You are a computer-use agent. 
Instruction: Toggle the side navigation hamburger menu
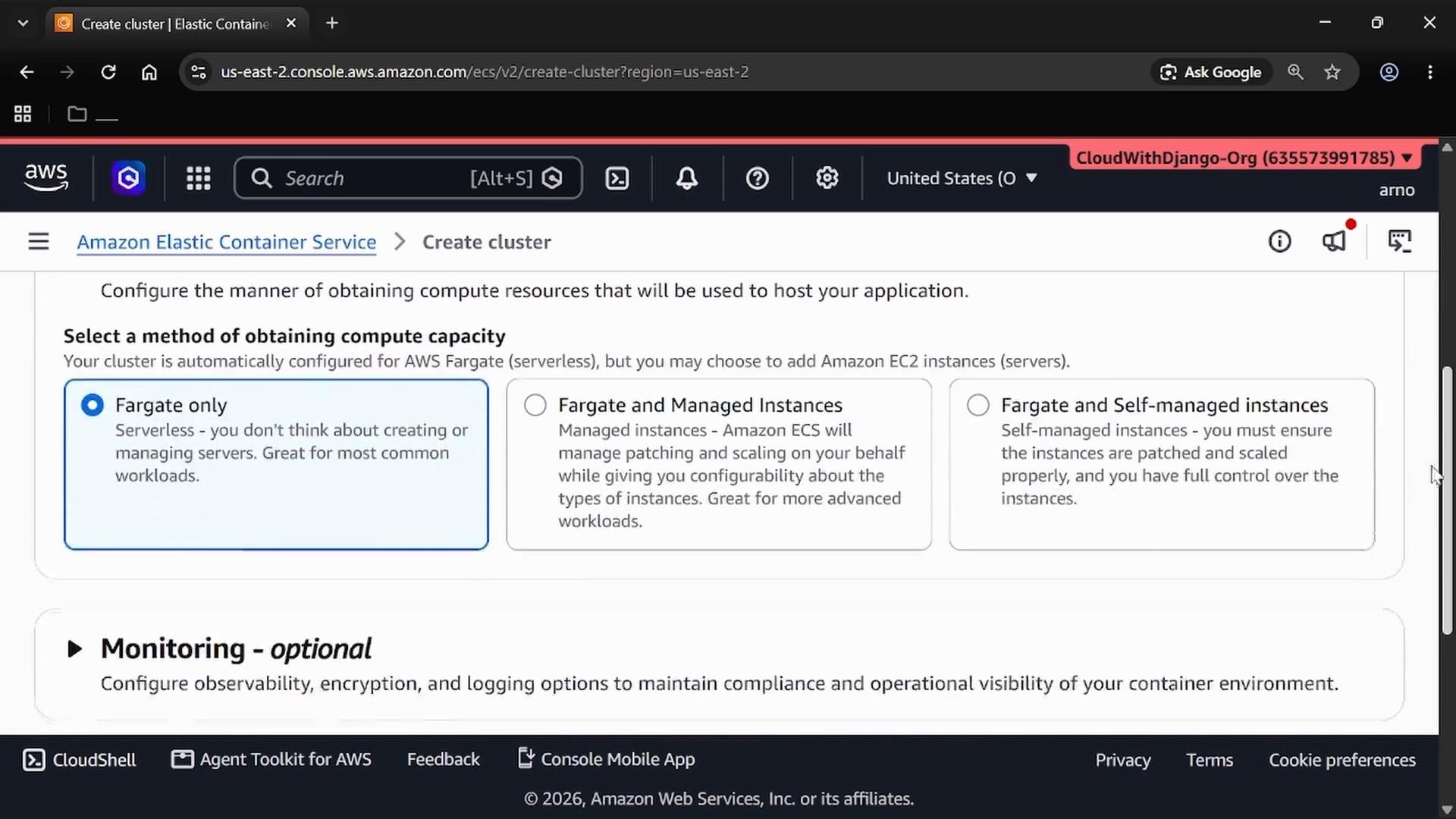point(39,242)
